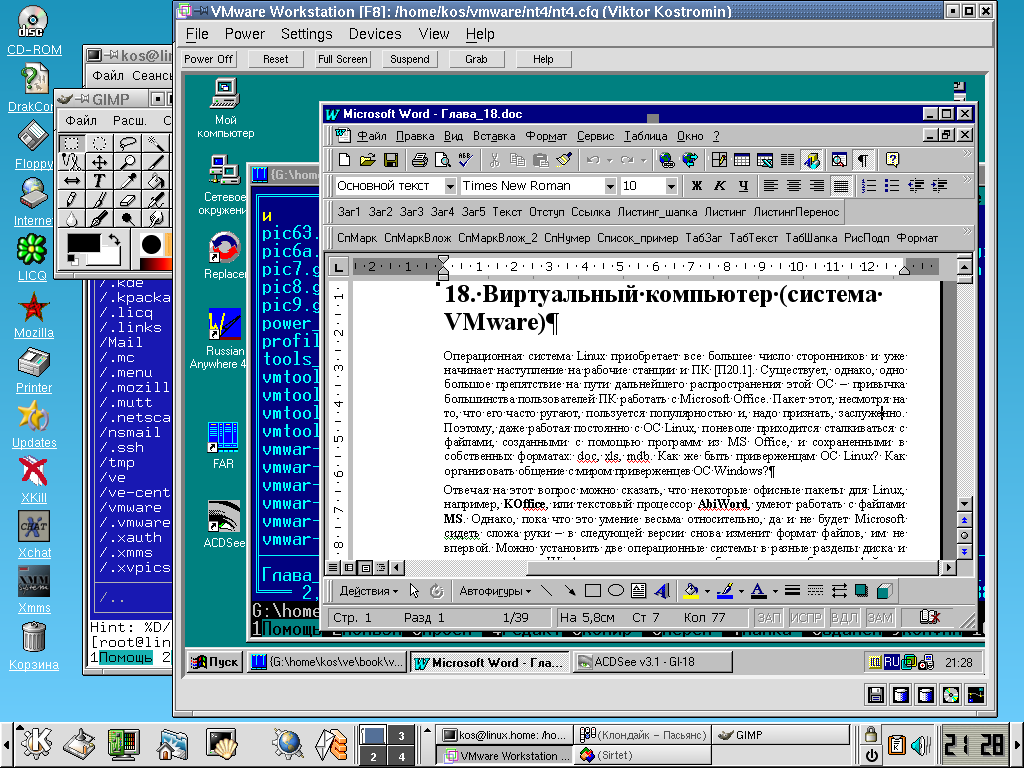Open the Times New Roman font dropdown
Screen dimensions: 1024x768
(609, 186)
